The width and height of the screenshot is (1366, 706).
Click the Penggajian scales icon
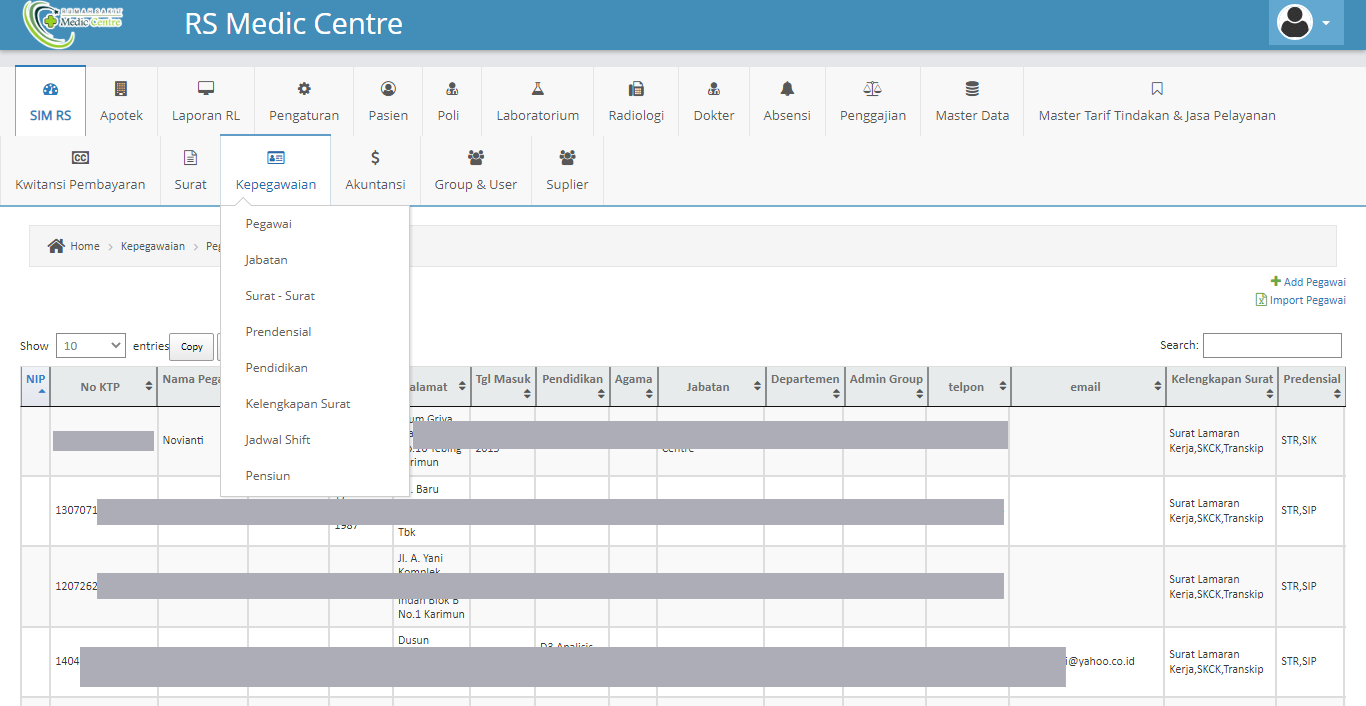pyautogui.click(x=872, y=89)
